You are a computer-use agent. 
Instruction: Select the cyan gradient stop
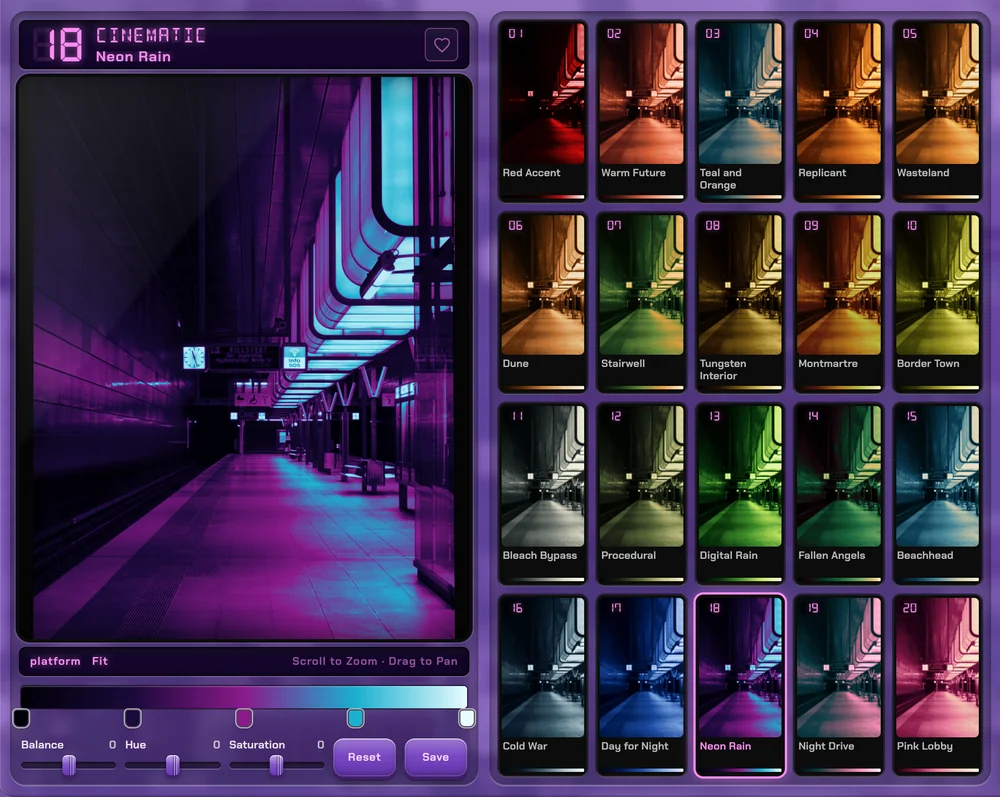[355, 718]
